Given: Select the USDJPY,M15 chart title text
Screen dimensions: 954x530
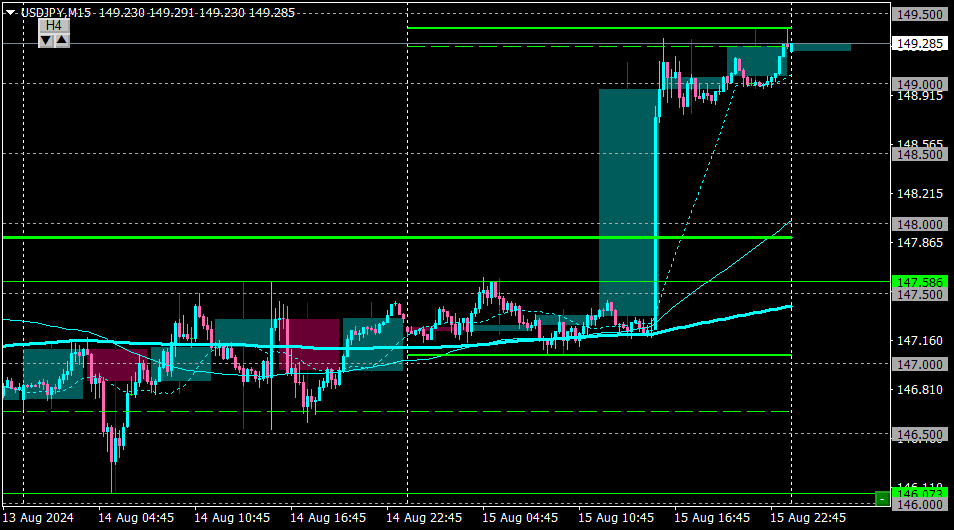Looking at the screenshot, I should tap(56, 13).
